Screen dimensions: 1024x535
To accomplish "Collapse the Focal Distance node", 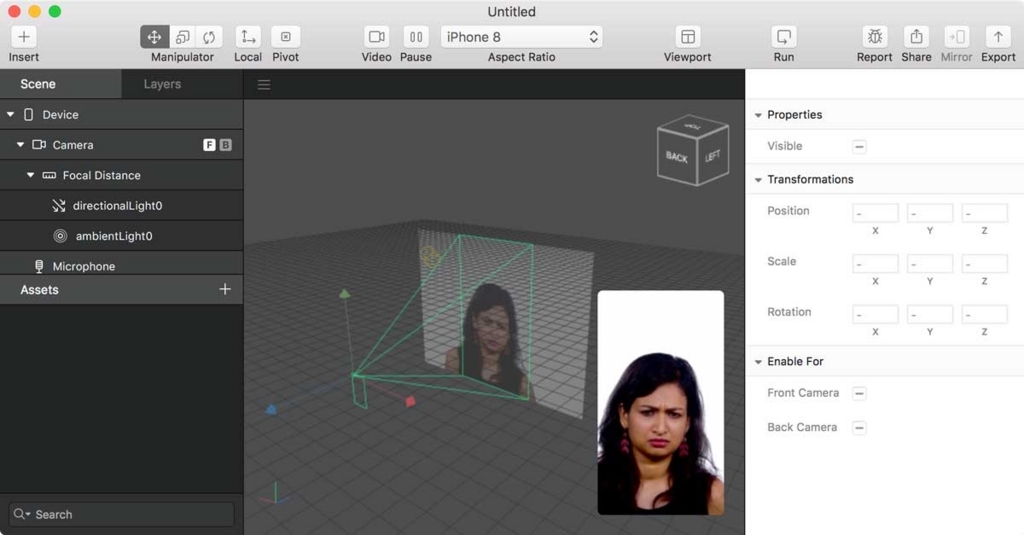I will point(31,175).
